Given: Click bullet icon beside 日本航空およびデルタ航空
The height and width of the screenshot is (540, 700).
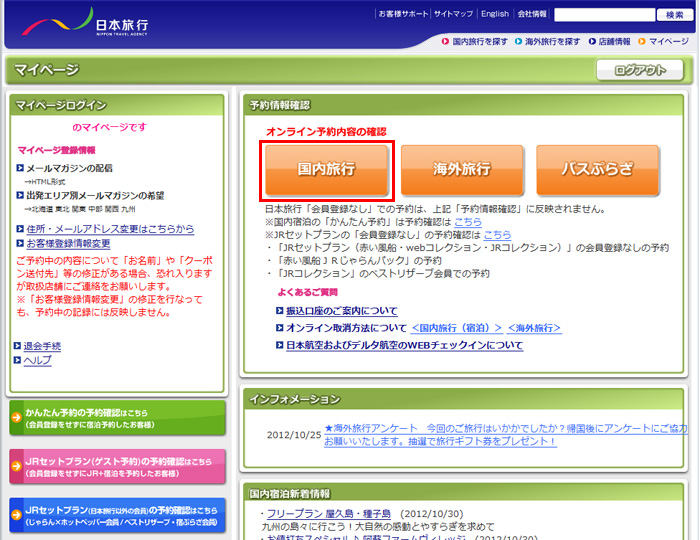Looking at the screenshot, I should click(x=279, y=345).
